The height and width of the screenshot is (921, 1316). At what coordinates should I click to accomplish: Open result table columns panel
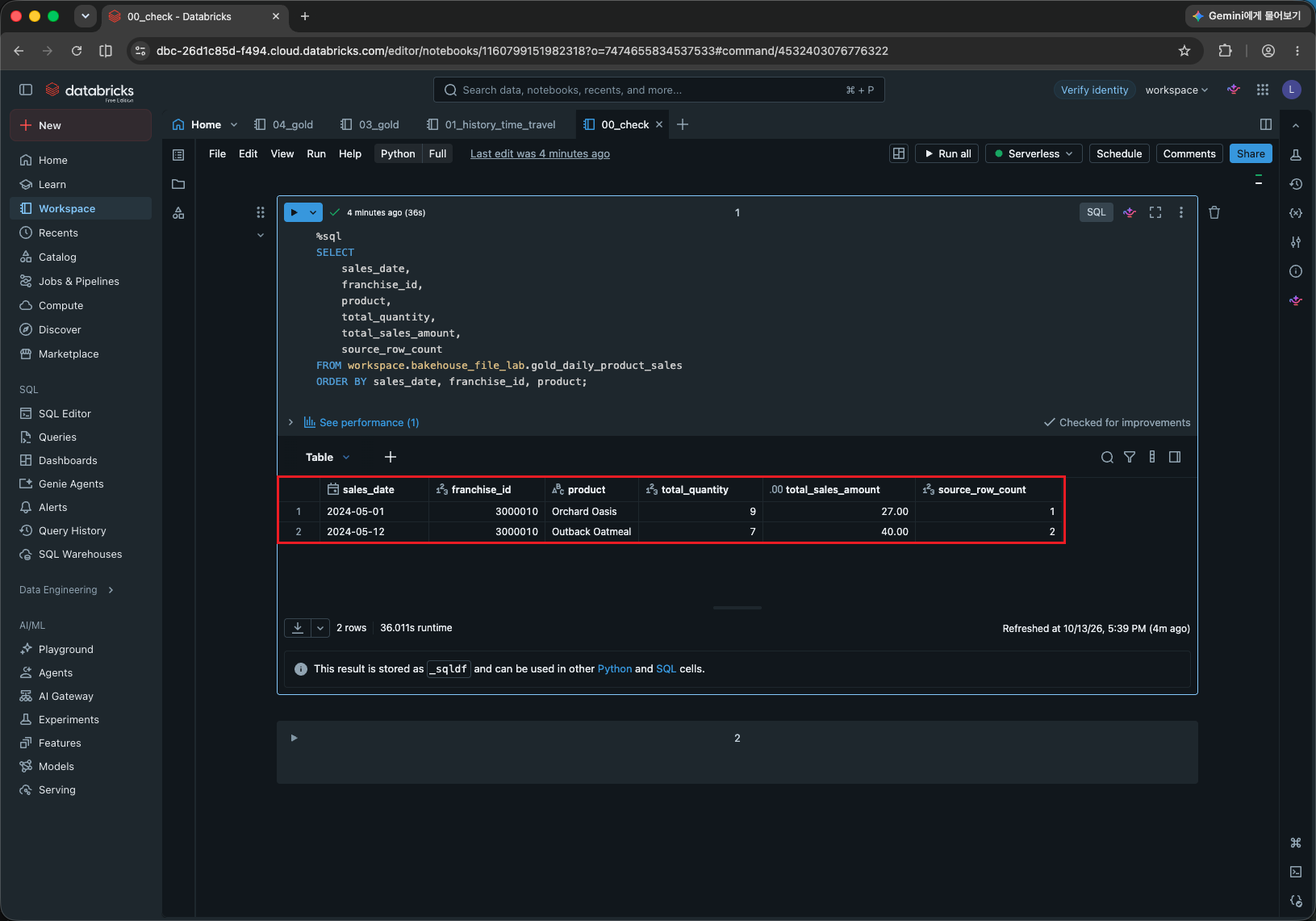pos(1152,457)
